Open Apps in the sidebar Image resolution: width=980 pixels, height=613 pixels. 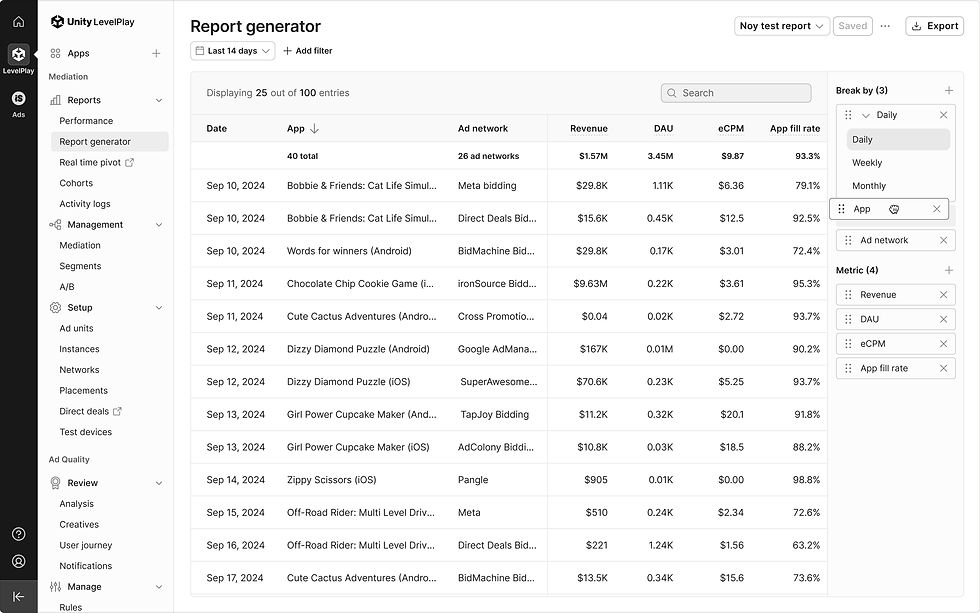(x=78, y=54)
